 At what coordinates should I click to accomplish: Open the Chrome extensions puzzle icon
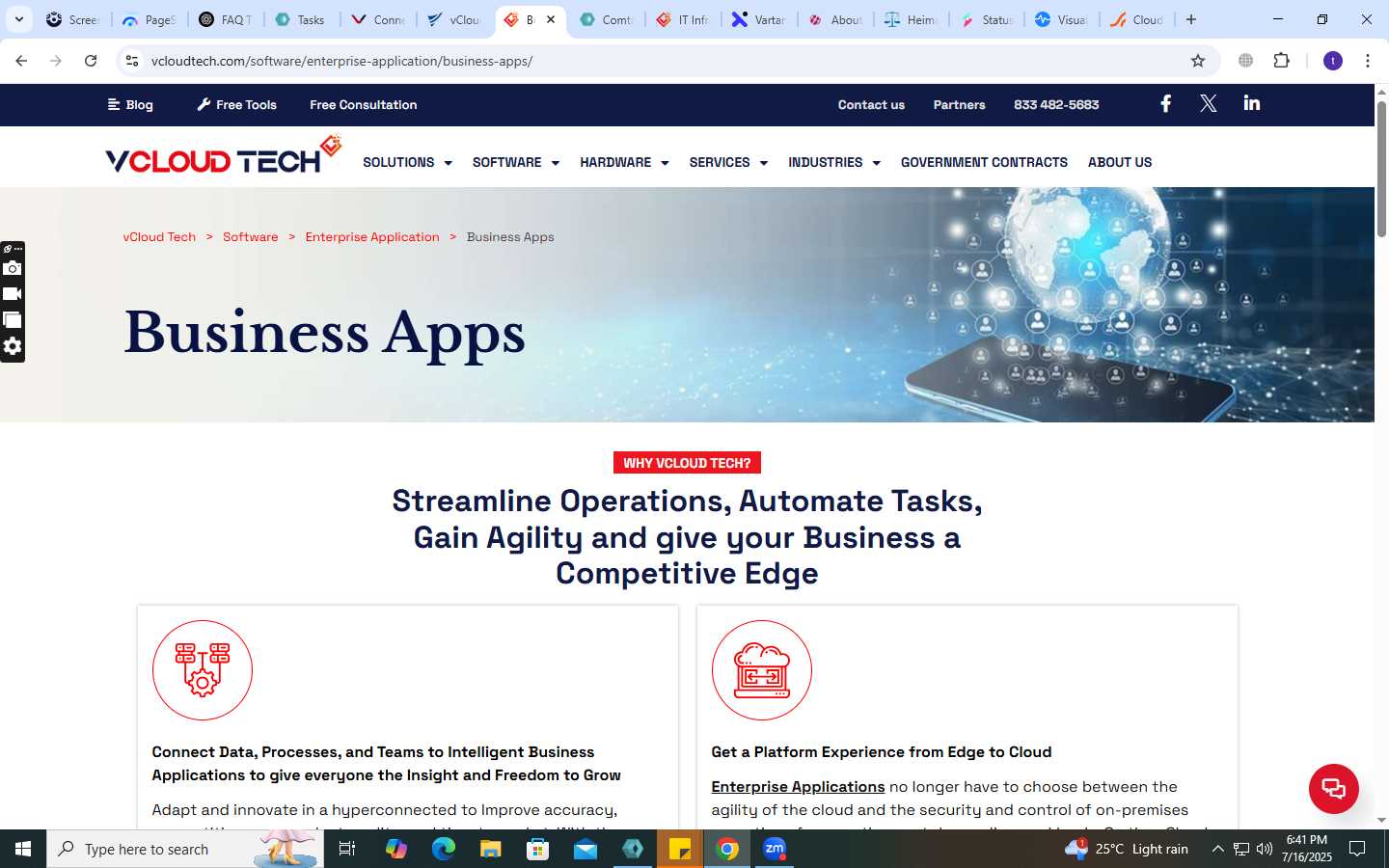[x=1281, y=61]
